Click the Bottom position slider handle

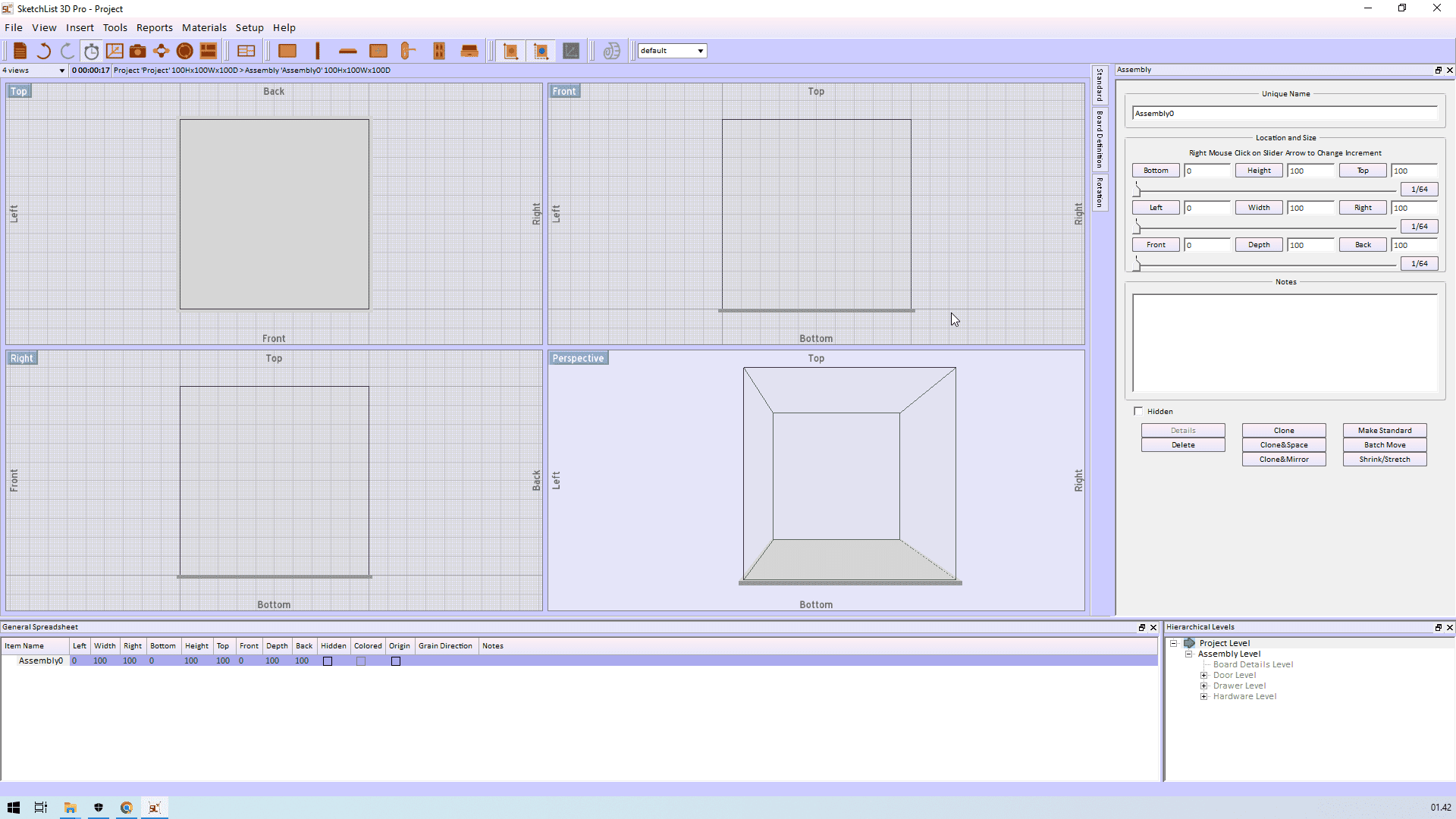[x=1137, y=190]
